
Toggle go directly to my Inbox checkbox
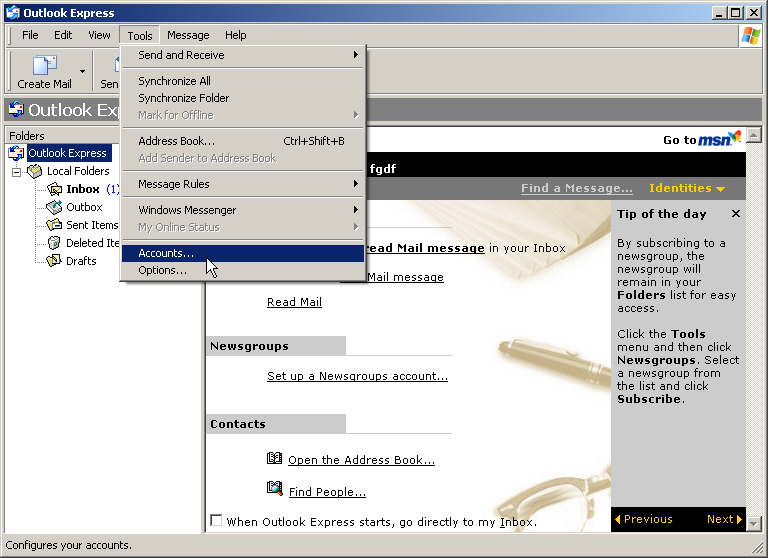coord(216,520)
